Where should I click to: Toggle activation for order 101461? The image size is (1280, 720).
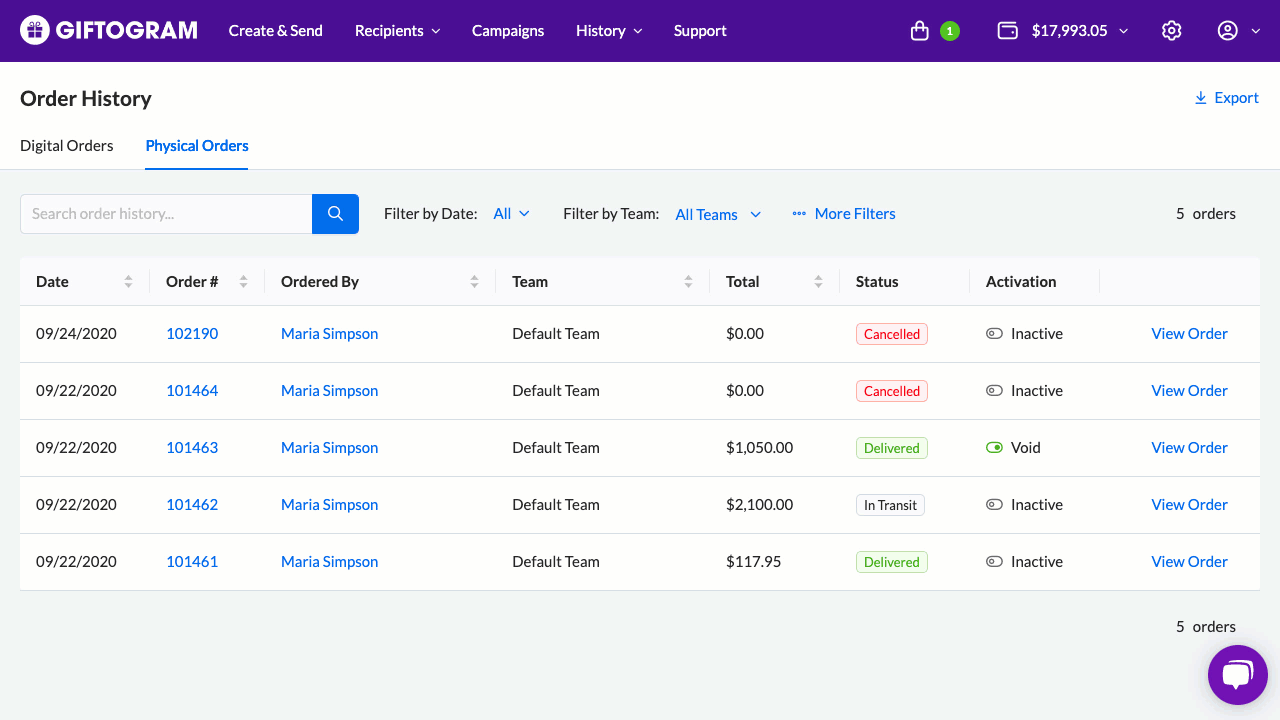[994, 562]
